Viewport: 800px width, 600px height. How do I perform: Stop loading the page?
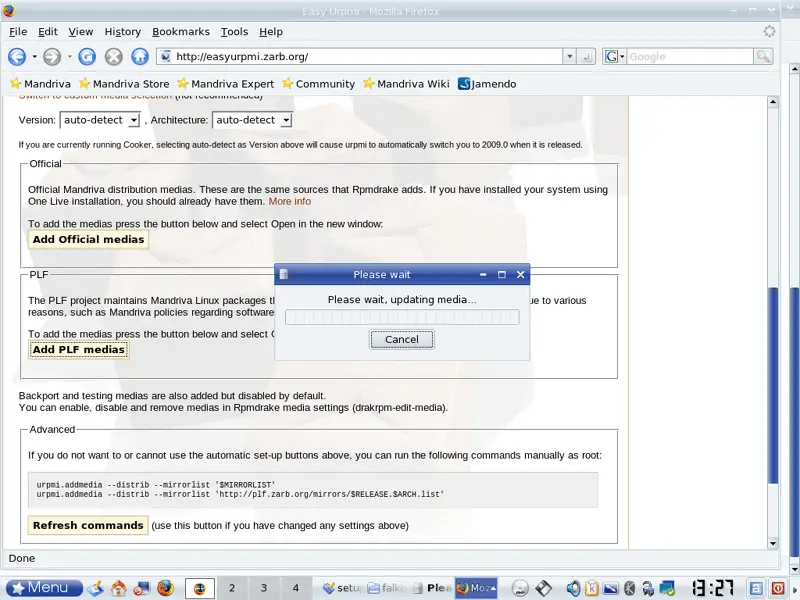point(113,57)
